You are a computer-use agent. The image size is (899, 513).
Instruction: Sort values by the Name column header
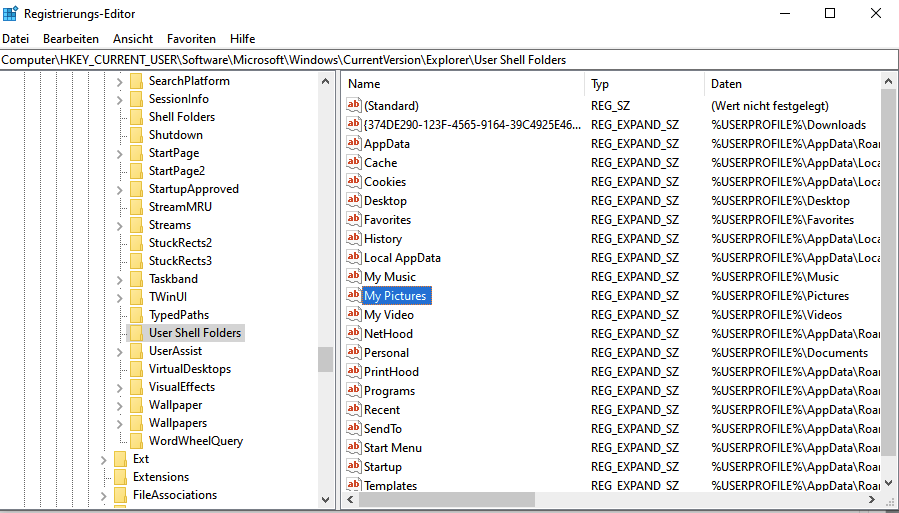(x=463, y=84)
